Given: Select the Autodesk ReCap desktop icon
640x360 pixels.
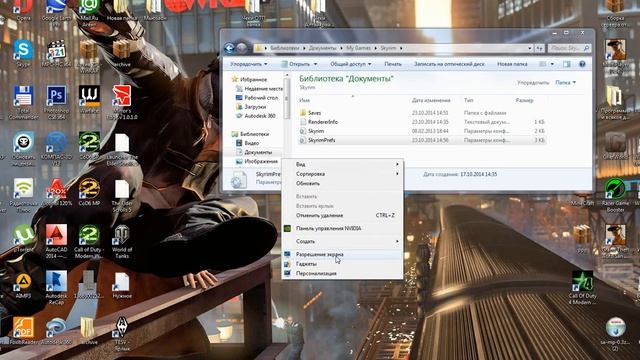Looking at the screenshot, I should pyautogui.click(x=56, y=288).
